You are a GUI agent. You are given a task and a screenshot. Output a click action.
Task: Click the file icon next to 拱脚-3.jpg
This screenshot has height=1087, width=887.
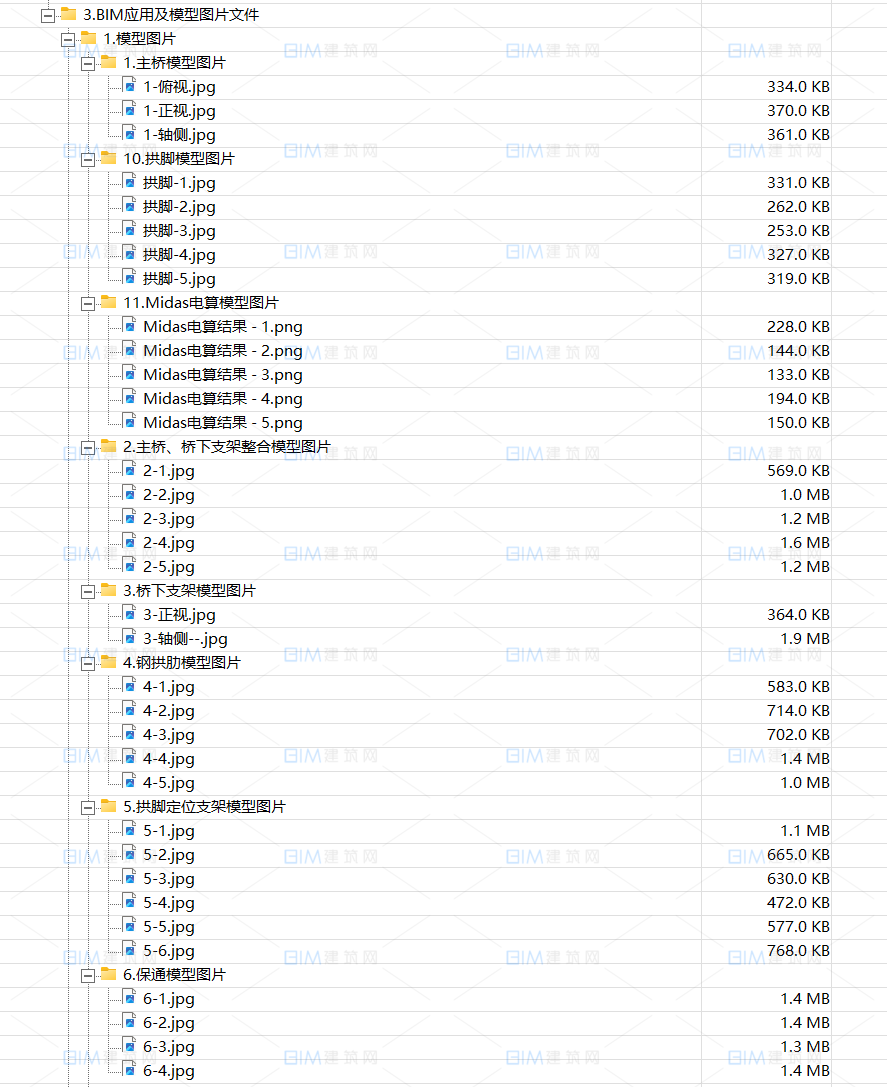coord(129,230)
